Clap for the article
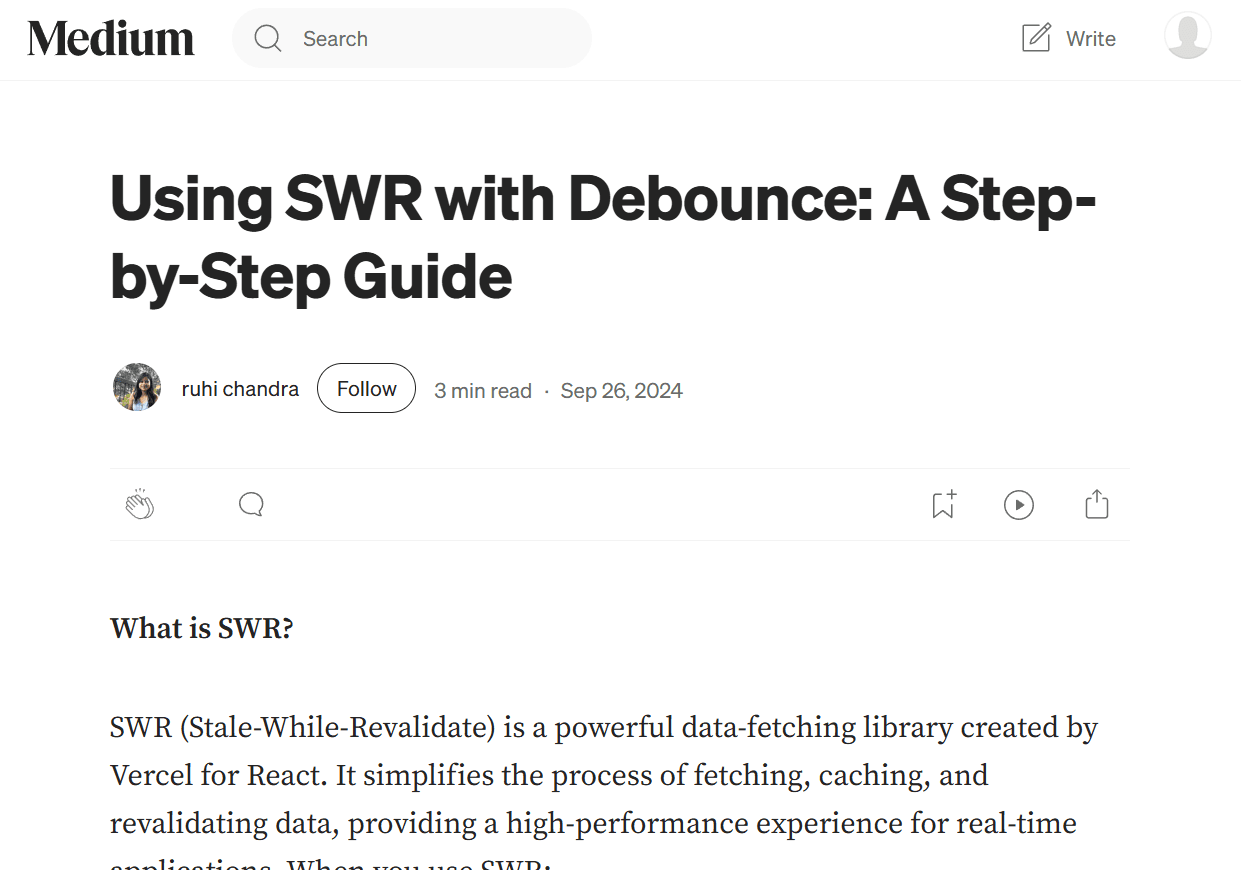1241x870 pixels. point(139,504)
